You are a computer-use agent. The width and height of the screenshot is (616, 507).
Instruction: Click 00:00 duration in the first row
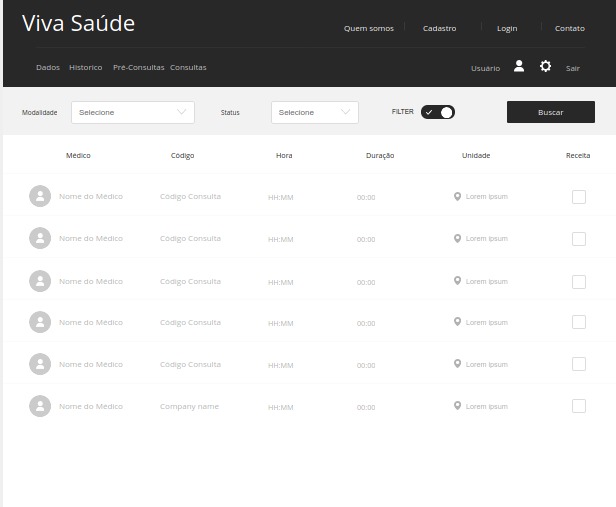click(366, 198)
